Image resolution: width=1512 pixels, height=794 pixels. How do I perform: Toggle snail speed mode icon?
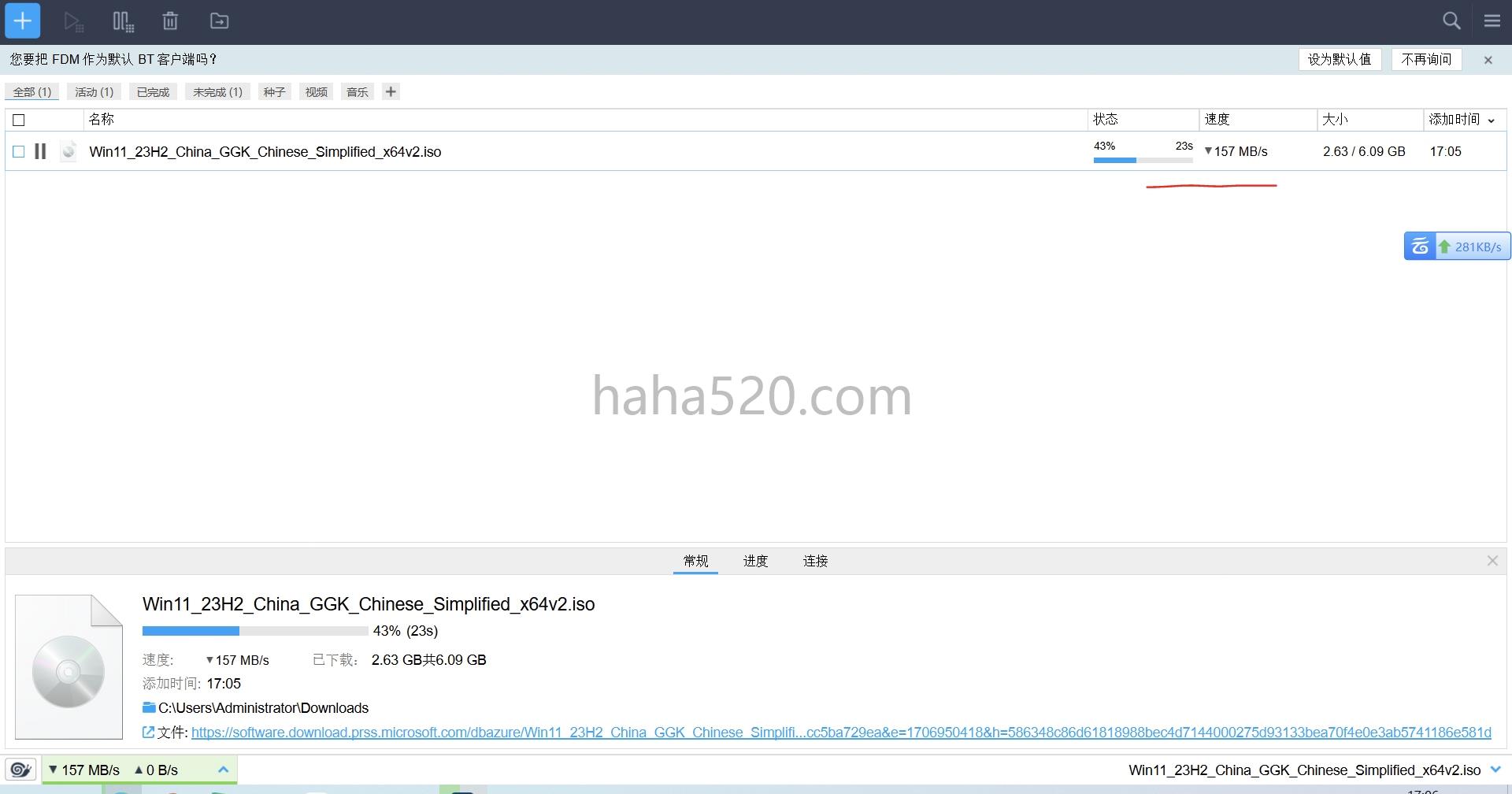tap(21, 770)
